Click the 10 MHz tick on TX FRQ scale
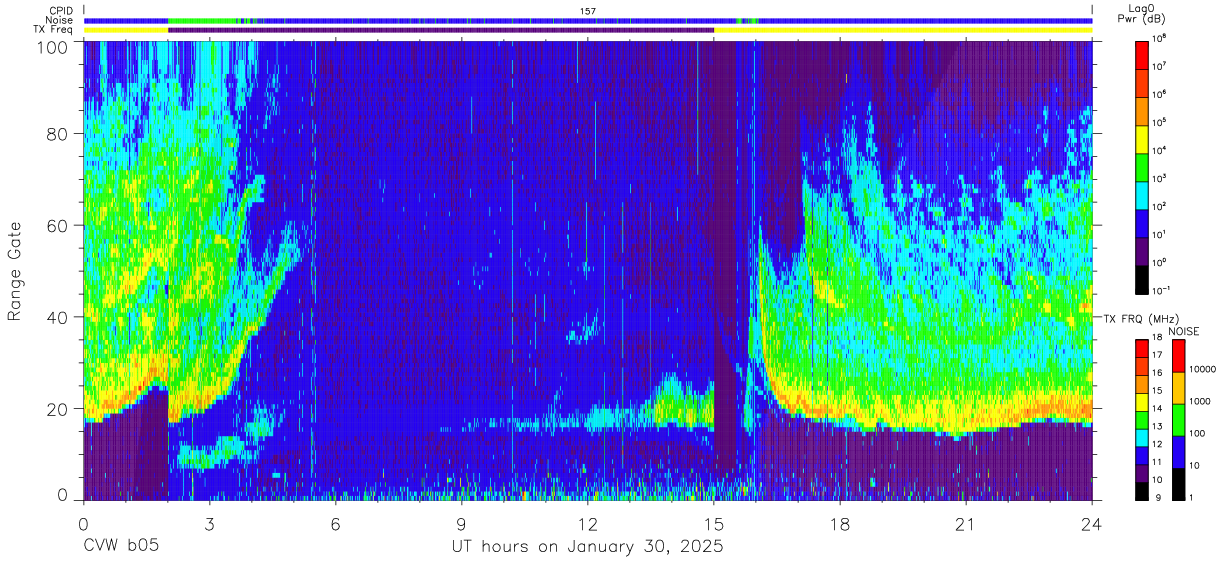Screen dimensions: 1228x567 (1157, 480)
